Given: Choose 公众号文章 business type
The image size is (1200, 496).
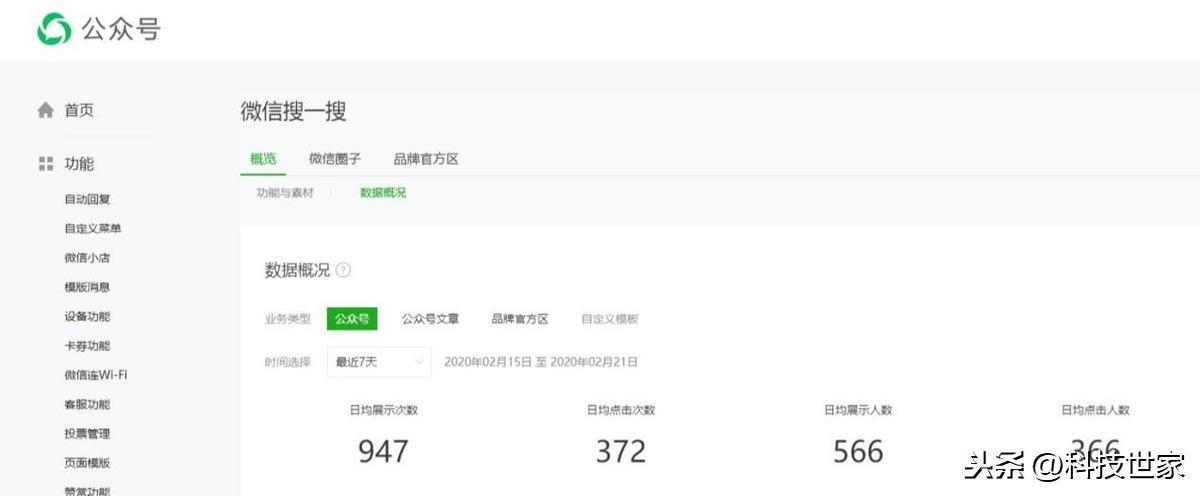Looking at the screenshot, I should click(x=430, y=319).
